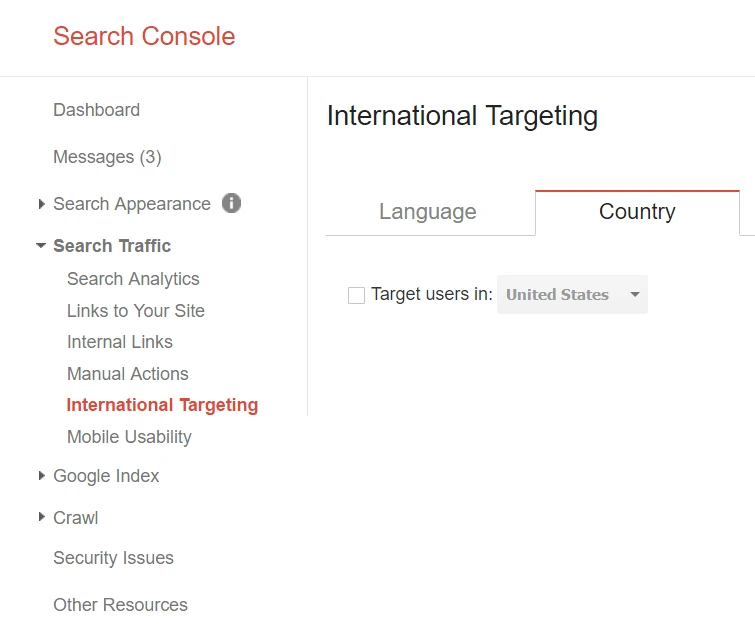Open Other Resources page
Screen dimensions: 755x635
[120, 605]
